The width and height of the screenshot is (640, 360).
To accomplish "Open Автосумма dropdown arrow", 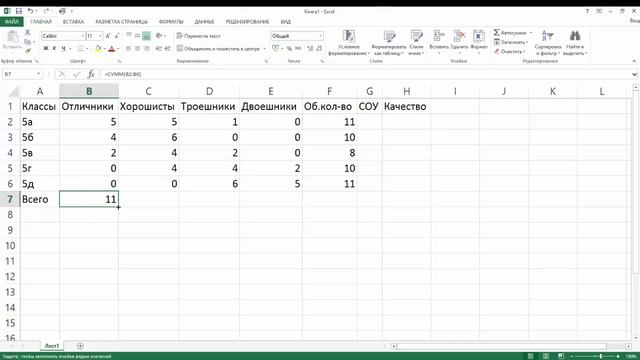I will [531, 33].
